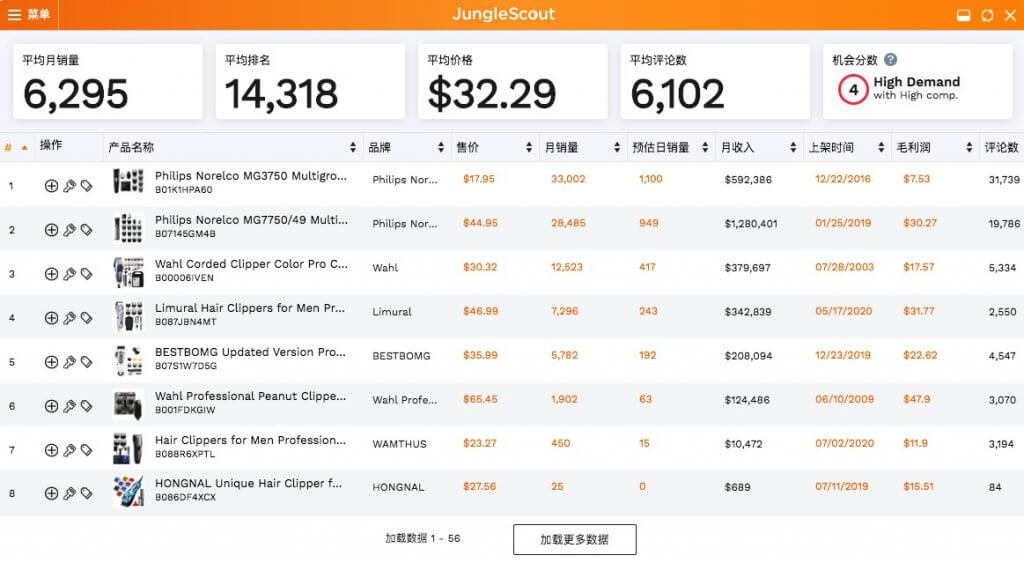Select ASIN text B07145GM4B
The image size is (1024, 563).
tap(185, 234)
